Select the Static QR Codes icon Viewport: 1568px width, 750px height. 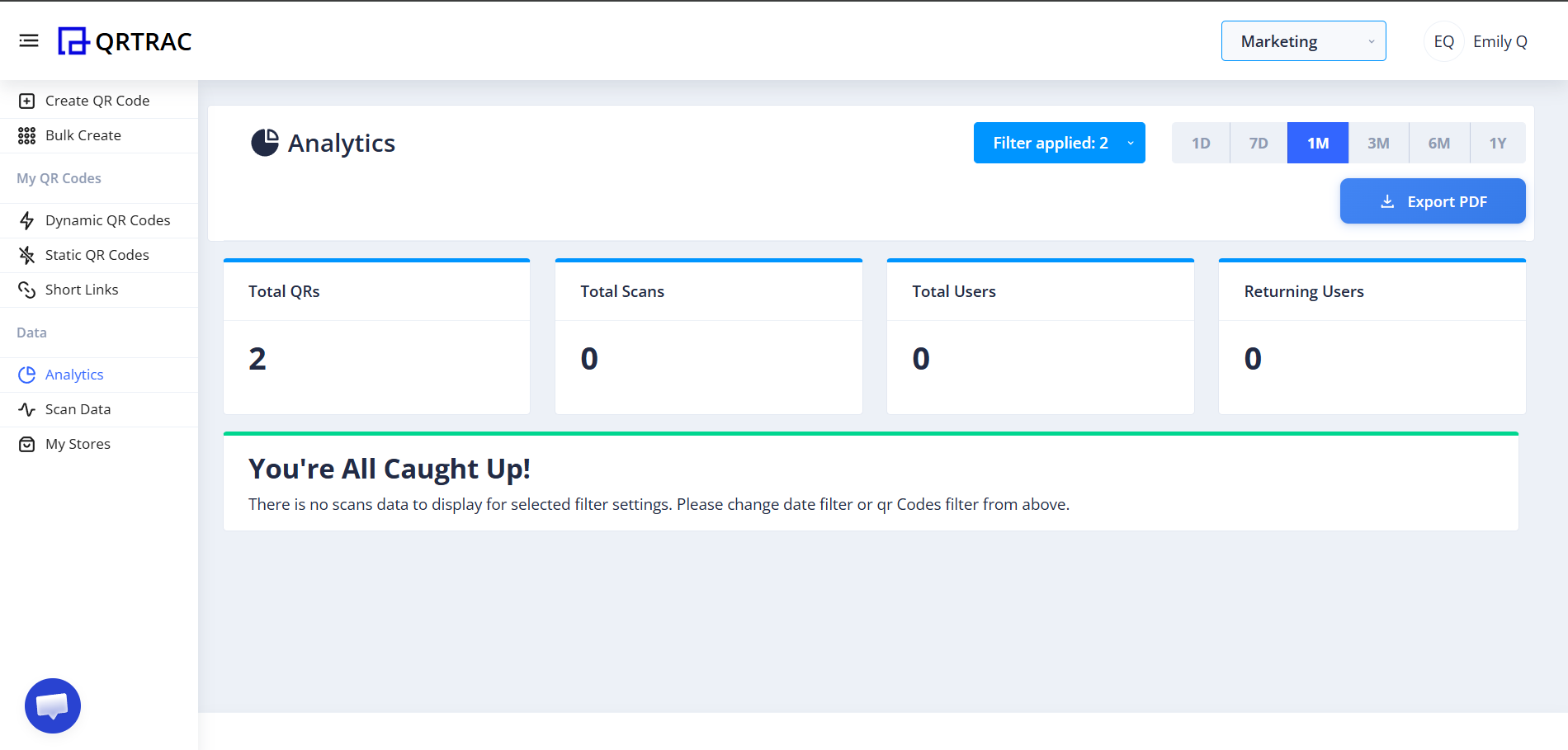click(x=27, y=255)
